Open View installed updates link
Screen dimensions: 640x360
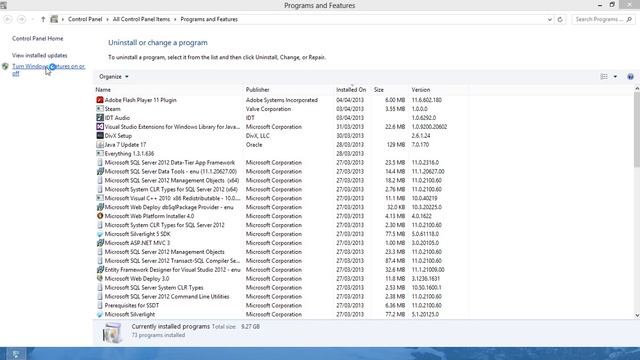click(40, 56)
